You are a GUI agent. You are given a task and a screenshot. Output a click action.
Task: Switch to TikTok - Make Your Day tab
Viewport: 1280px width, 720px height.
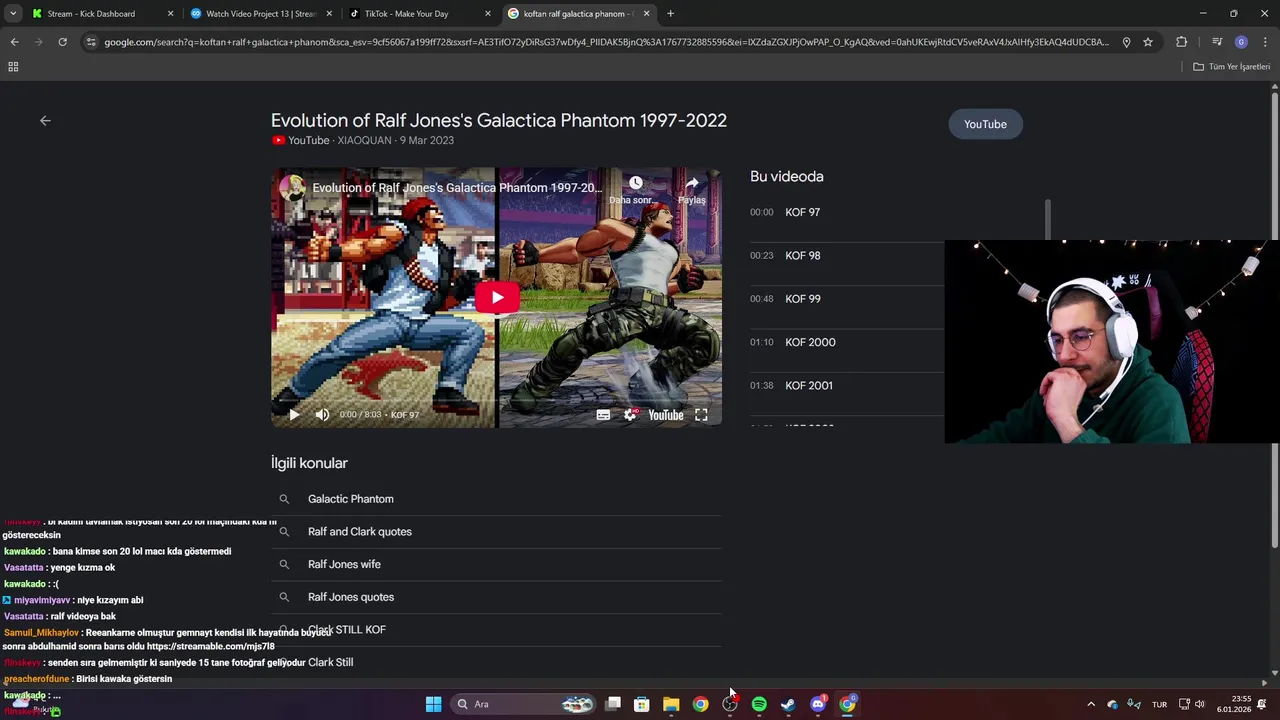[x=418, y=14]
